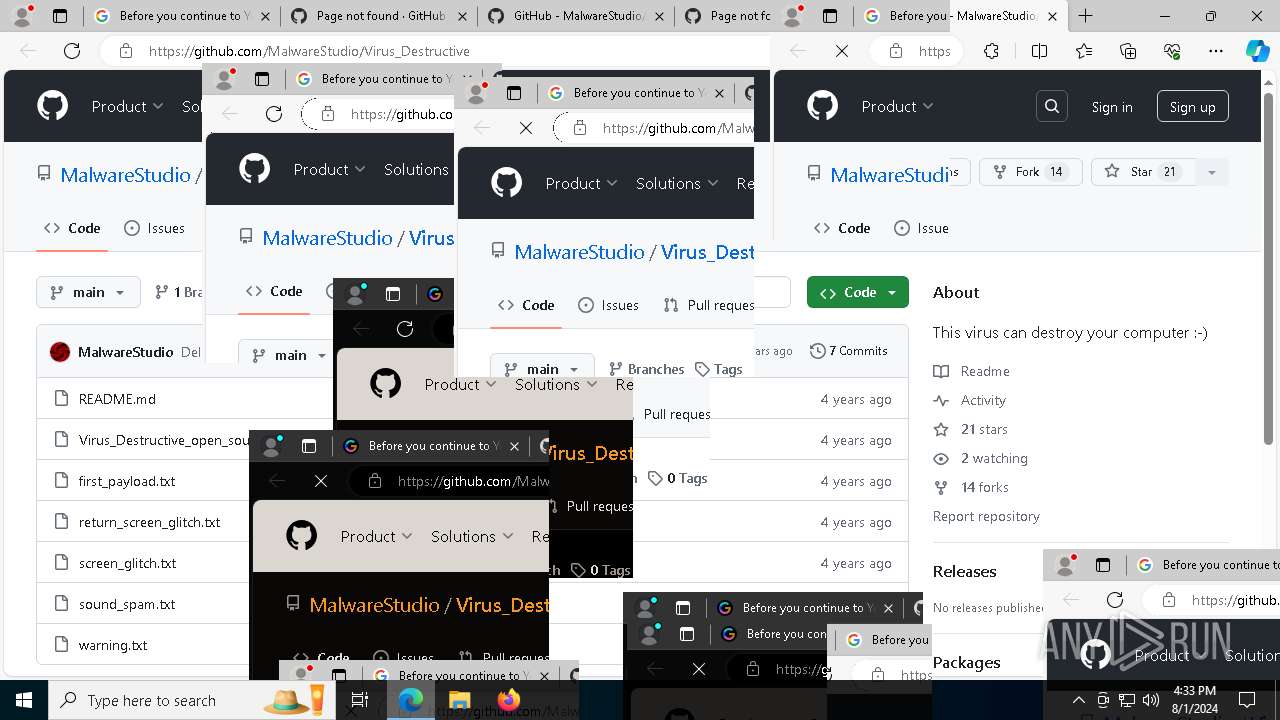View site info lock in four-tab window address bar
The height and width of the screenshot is (720, 1280).
click(x=125, y=51)
